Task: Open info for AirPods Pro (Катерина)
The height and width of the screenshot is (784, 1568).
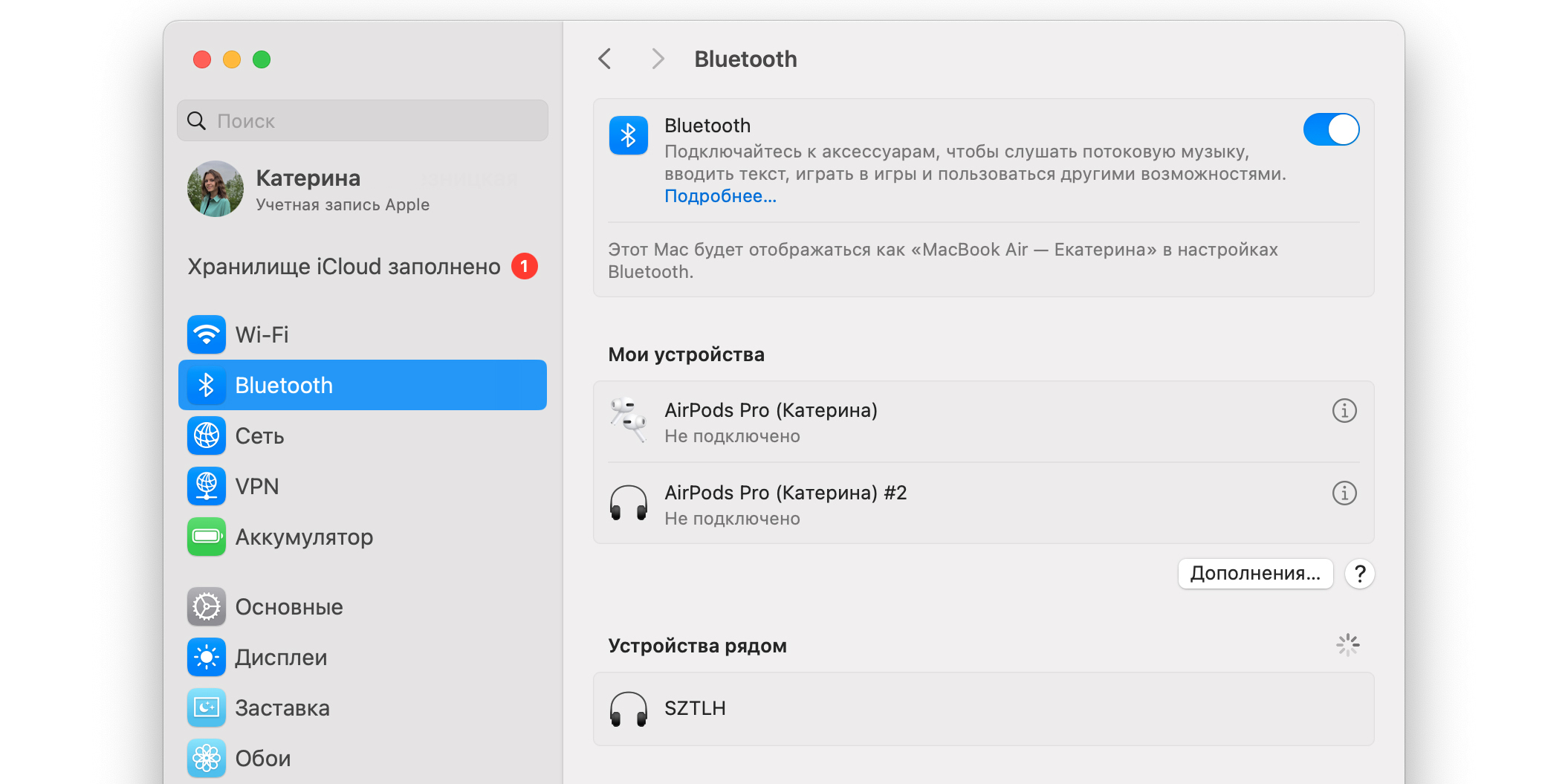Action: click(x=1344, y=410)
